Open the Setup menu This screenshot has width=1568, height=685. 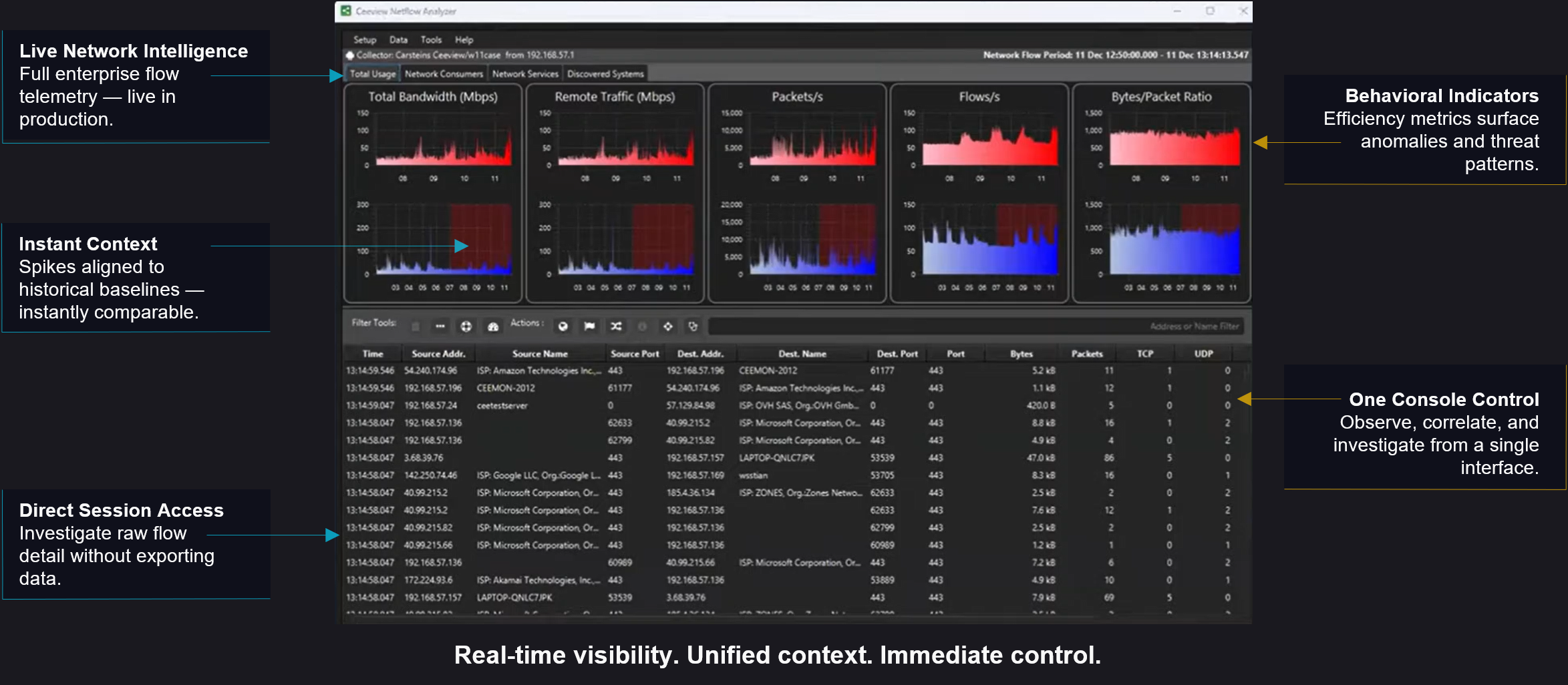pyautogui.click(x=365, y=40)
